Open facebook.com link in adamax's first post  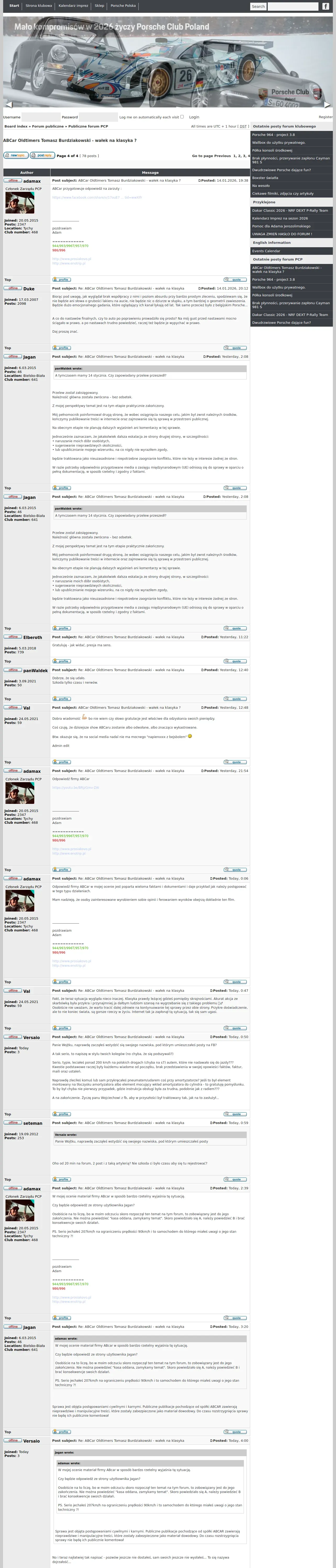[97, 197]
